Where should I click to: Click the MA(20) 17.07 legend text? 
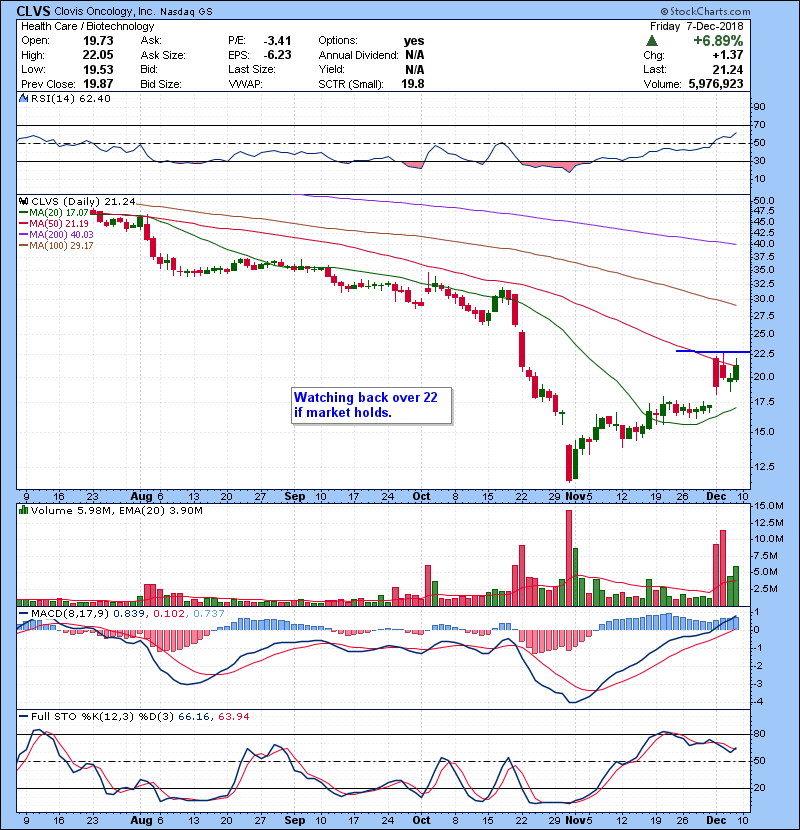point(59,213)
